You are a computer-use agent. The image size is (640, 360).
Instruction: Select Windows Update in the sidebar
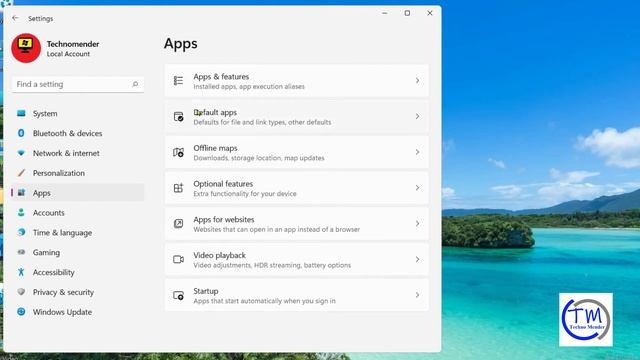78,312
